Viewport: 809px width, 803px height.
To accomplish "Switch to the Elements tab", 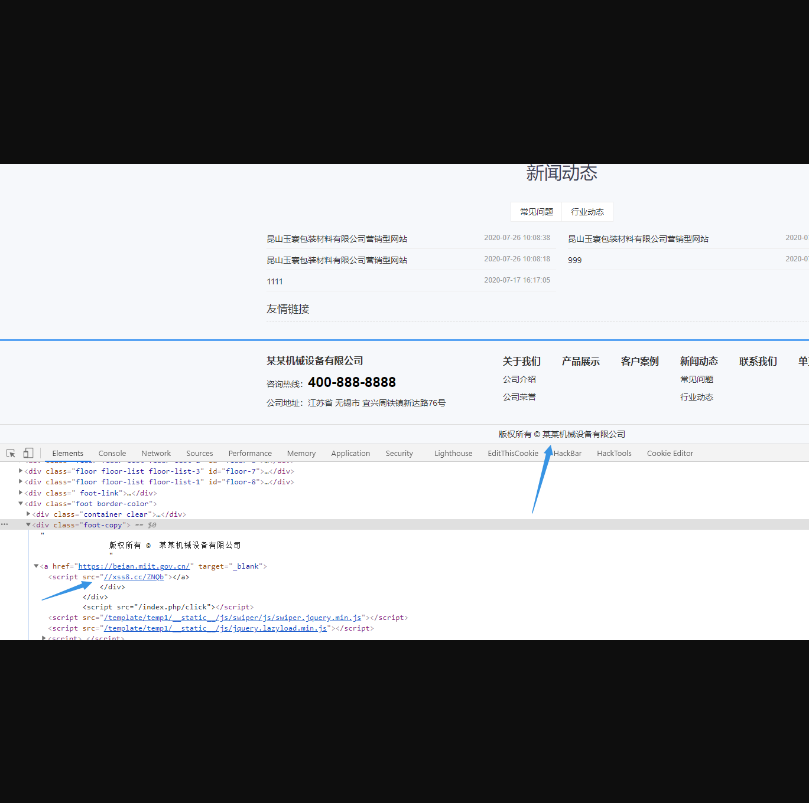I will click(x=68, y=453).
